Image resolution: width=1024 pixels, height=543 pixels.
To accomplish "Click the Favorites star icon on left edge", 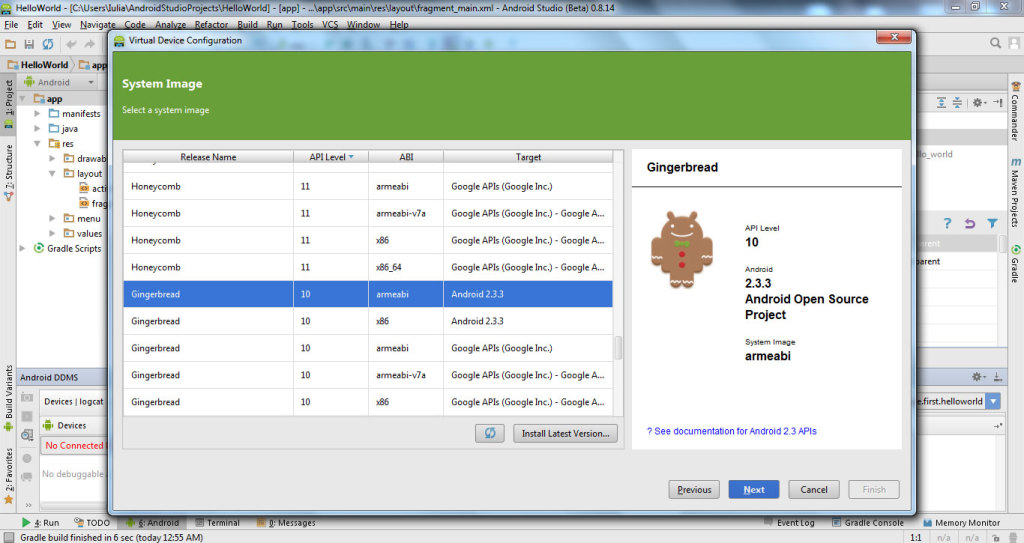I will 8,500.
